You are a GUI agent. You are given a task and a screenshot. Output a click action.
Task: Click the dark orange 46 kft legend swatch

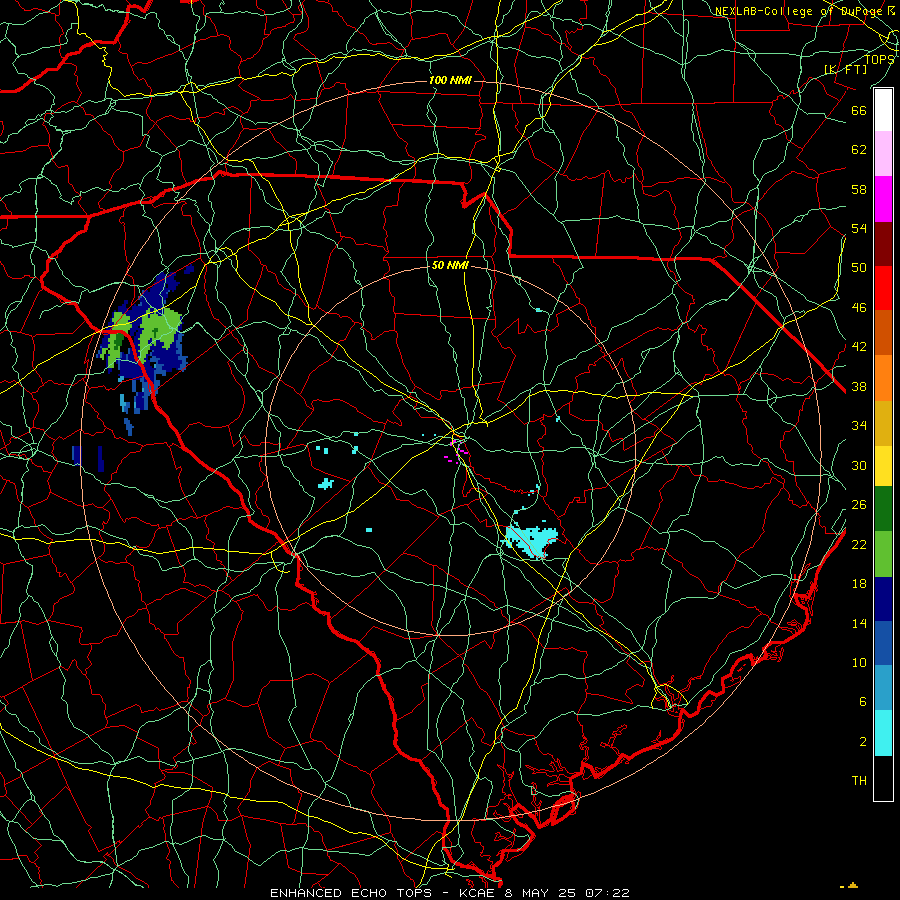(x=883, y=332)
